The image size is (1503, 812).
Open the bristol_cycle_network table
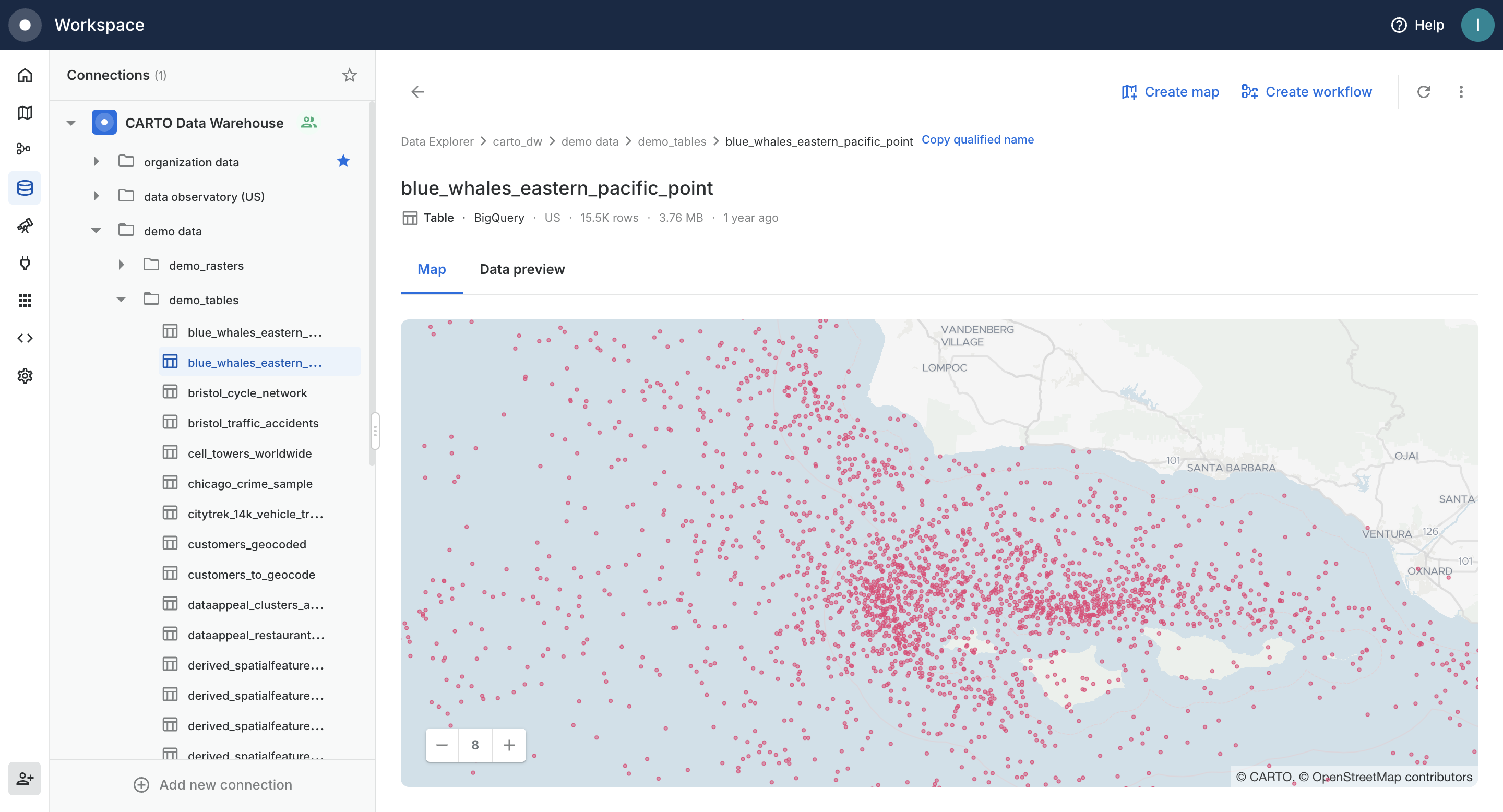click(247, 393)
